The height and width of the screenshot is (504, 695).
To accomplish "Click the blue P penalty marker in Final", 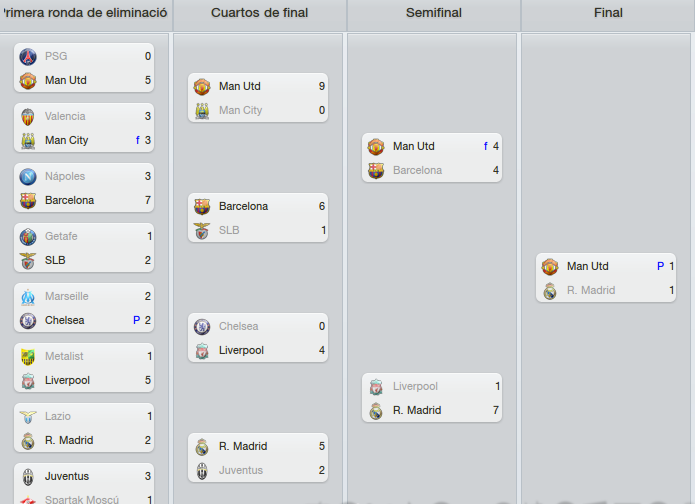I will (660, 266).
